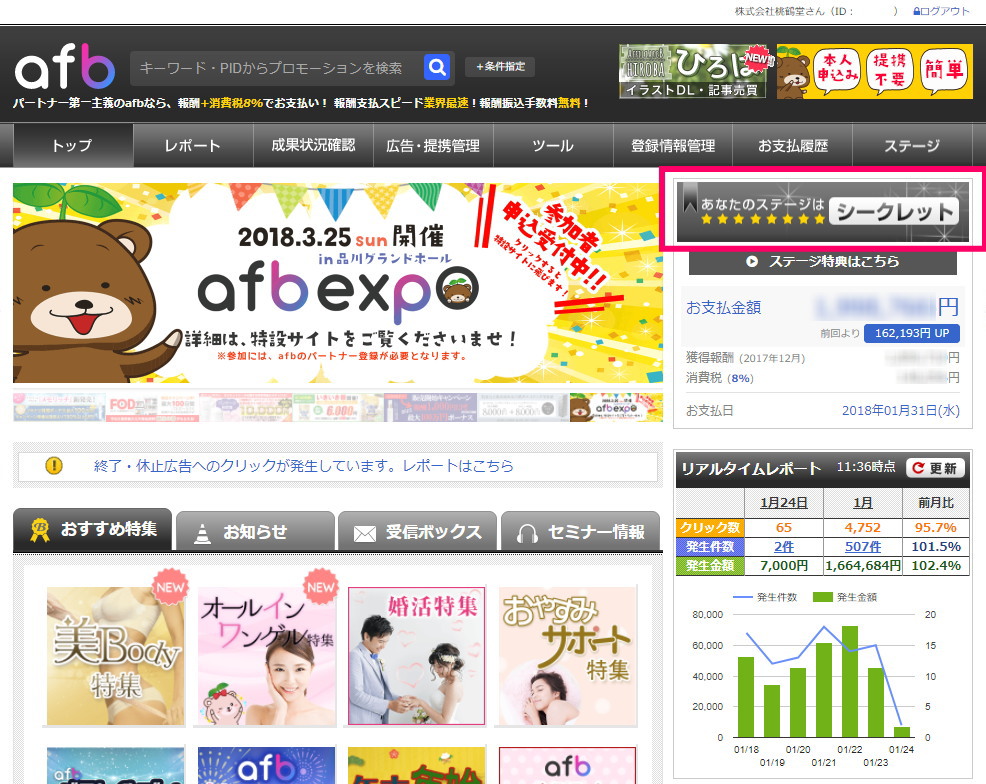The image size is (986, 784).
Task: Click the lock icon beside ログアウト
Action: [917, 11]
